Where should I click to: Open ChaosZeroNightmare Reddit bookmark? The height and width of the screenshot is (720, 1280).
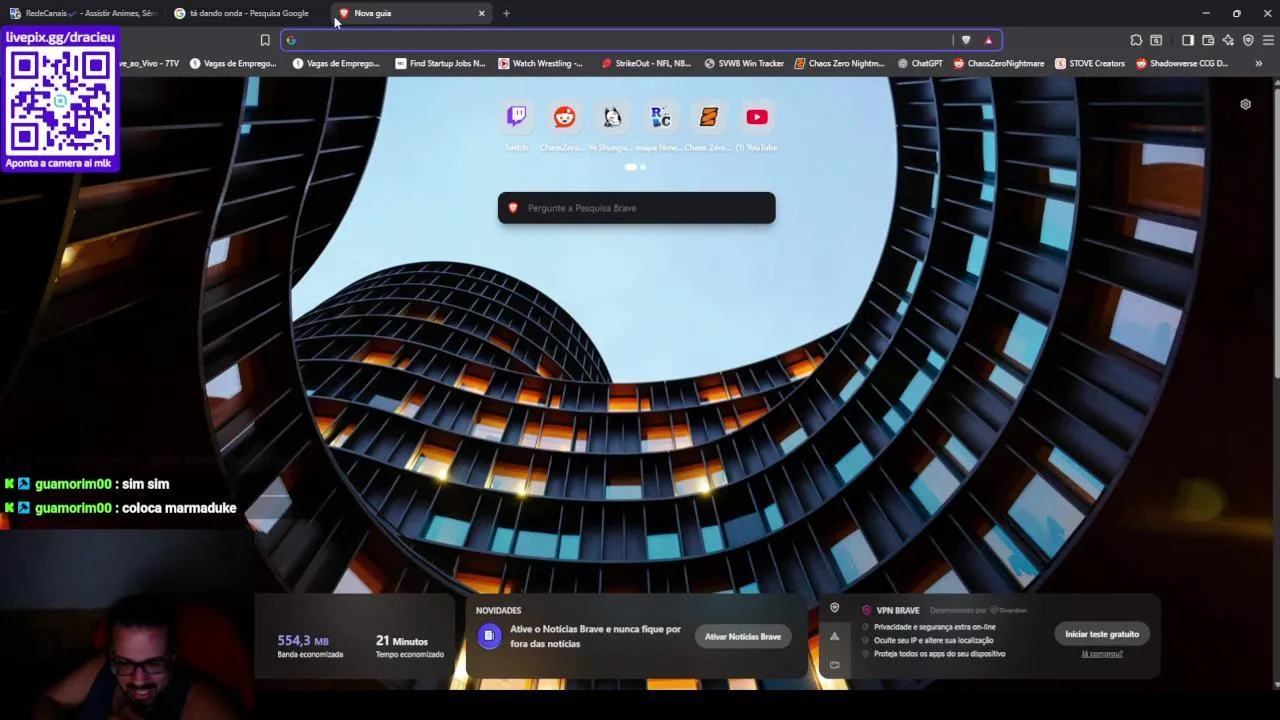[x=999, y=63]
